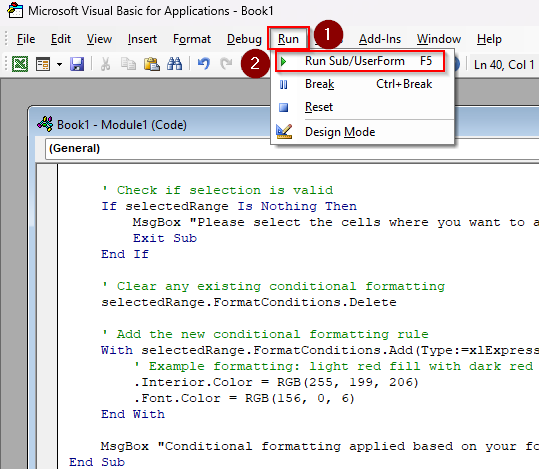Click the Insert UserForm toolbar icon
This screenshot has height=469, width=539.
43,64
